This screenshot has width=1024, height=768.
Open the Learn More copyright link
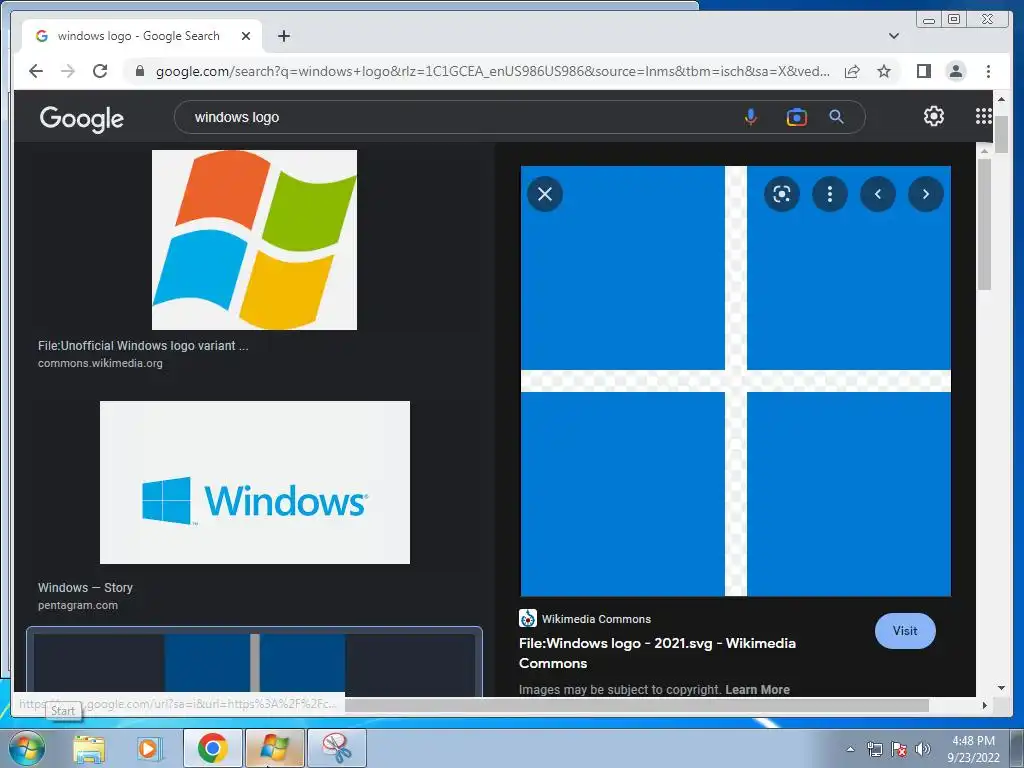pyautogui.click(x=758, y=690)
